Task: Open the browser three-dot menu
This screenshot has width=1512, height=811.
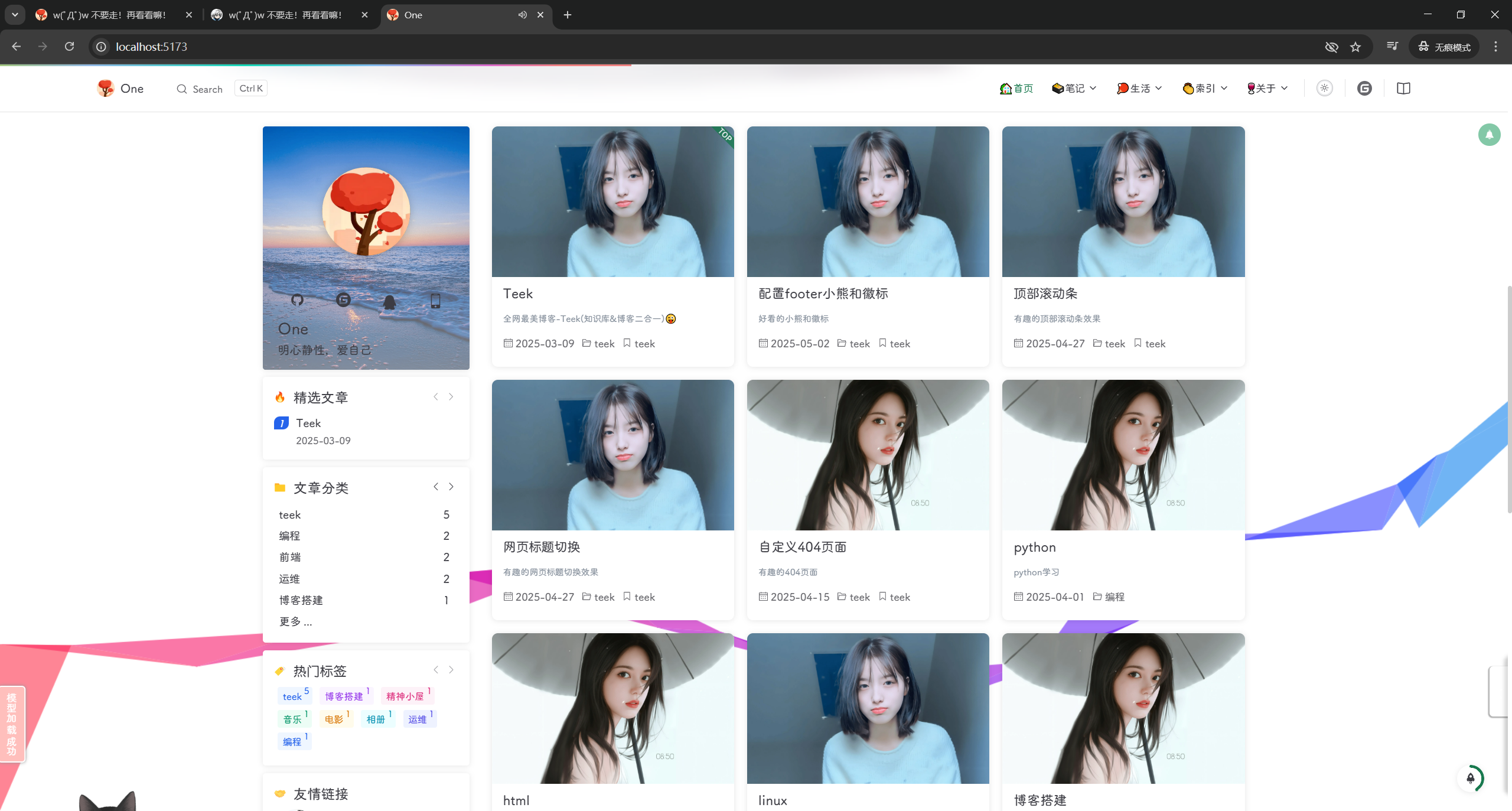Action: [1495, 47]
